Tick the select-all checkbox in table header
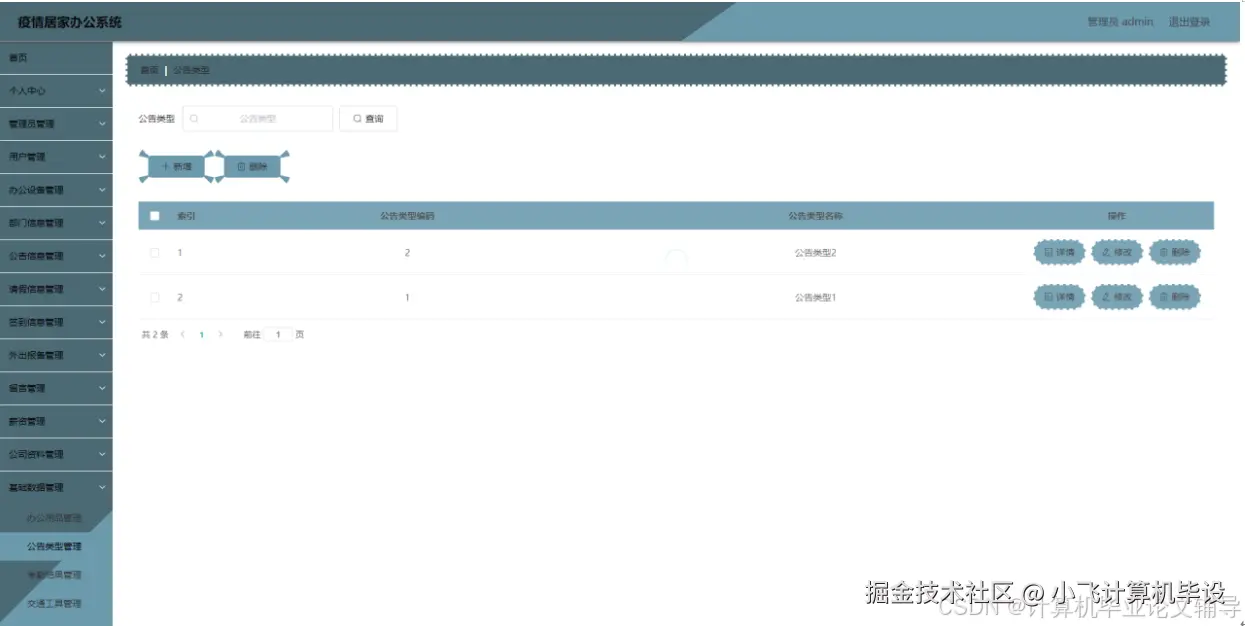This screenshot has width=1245, height=626. [x=155, y=216]
